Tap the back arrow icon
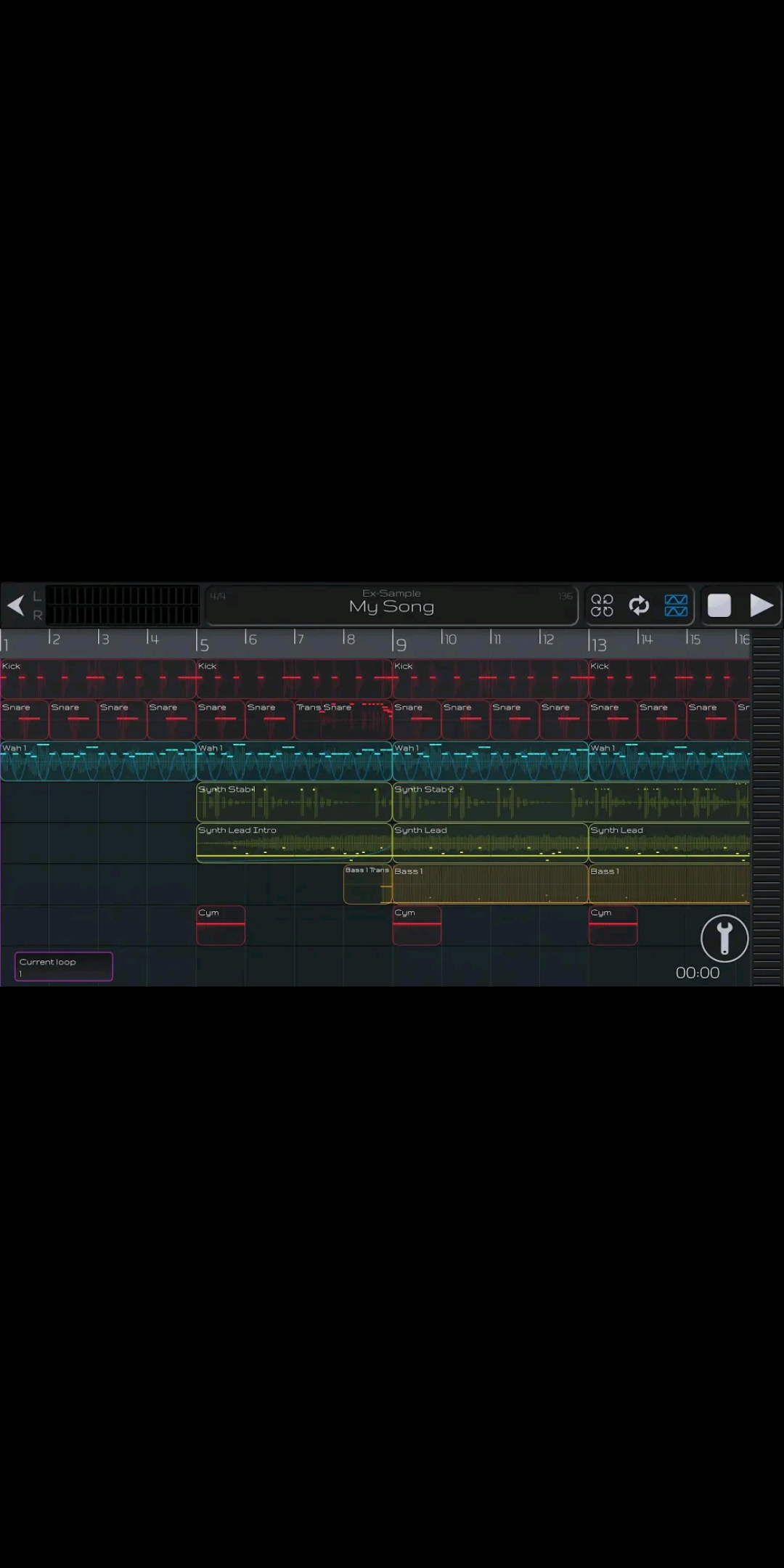This screenshot has width=784, height=1568. coord(16,605)
